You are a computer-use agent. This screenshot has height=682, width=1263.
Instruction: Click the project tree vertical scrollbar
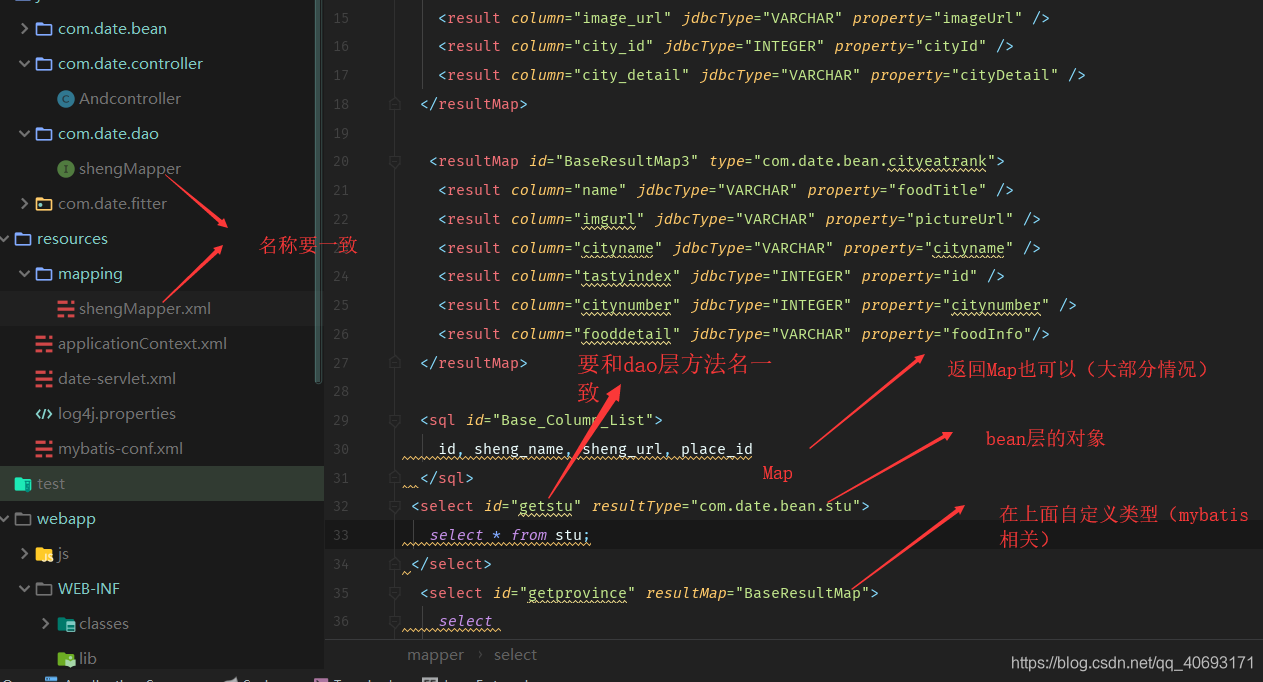pyautogui.click(x=319, y=190)
